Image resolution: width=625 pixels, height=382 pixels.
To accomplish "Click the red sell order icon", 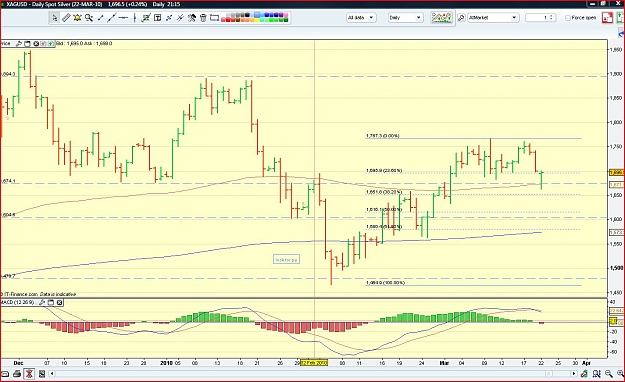I will [607, 18].
